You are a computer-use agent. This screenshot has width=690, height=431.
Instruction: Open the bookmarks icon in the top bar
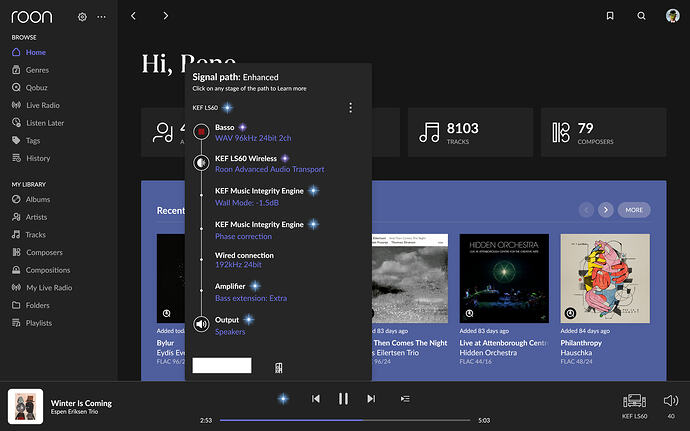click(610, 16)
